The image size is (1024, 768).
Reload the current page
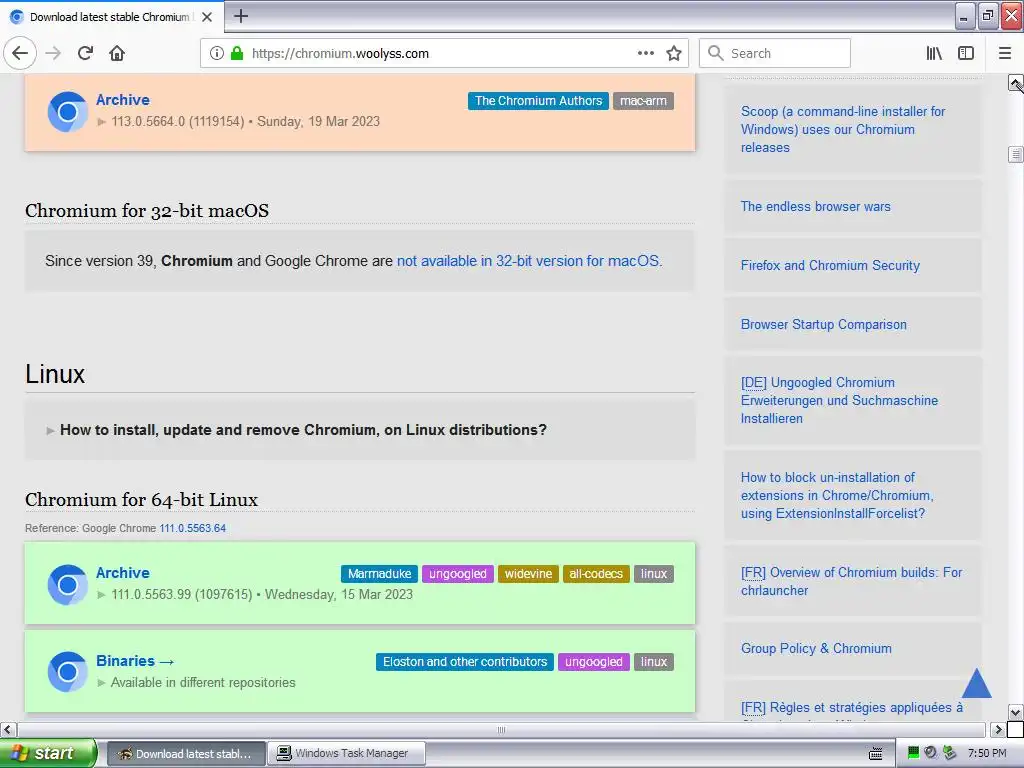pyautogui.click(x=86, y=53)
